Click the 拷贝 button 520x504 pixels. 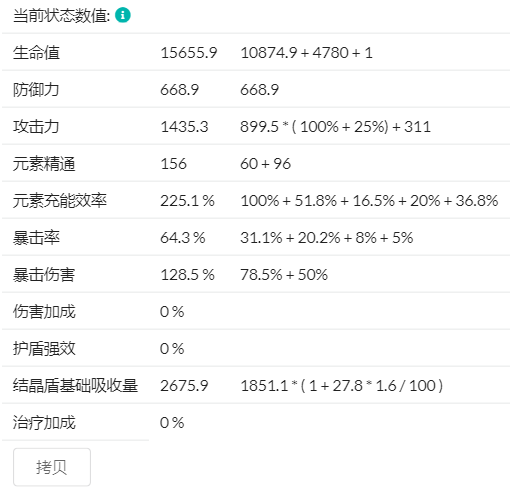52,467
